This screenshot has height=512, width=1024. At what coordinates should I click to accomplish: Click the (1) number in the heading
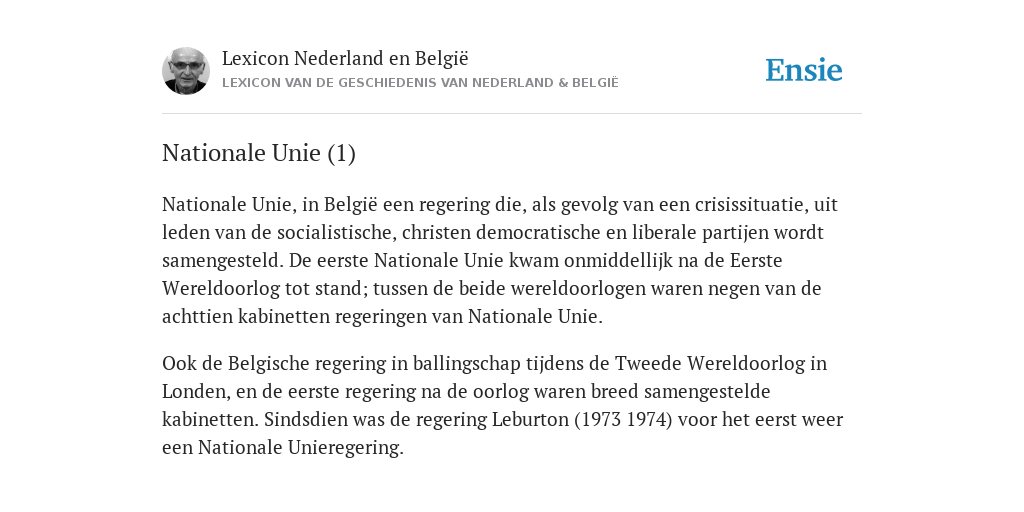pos(342,153)
